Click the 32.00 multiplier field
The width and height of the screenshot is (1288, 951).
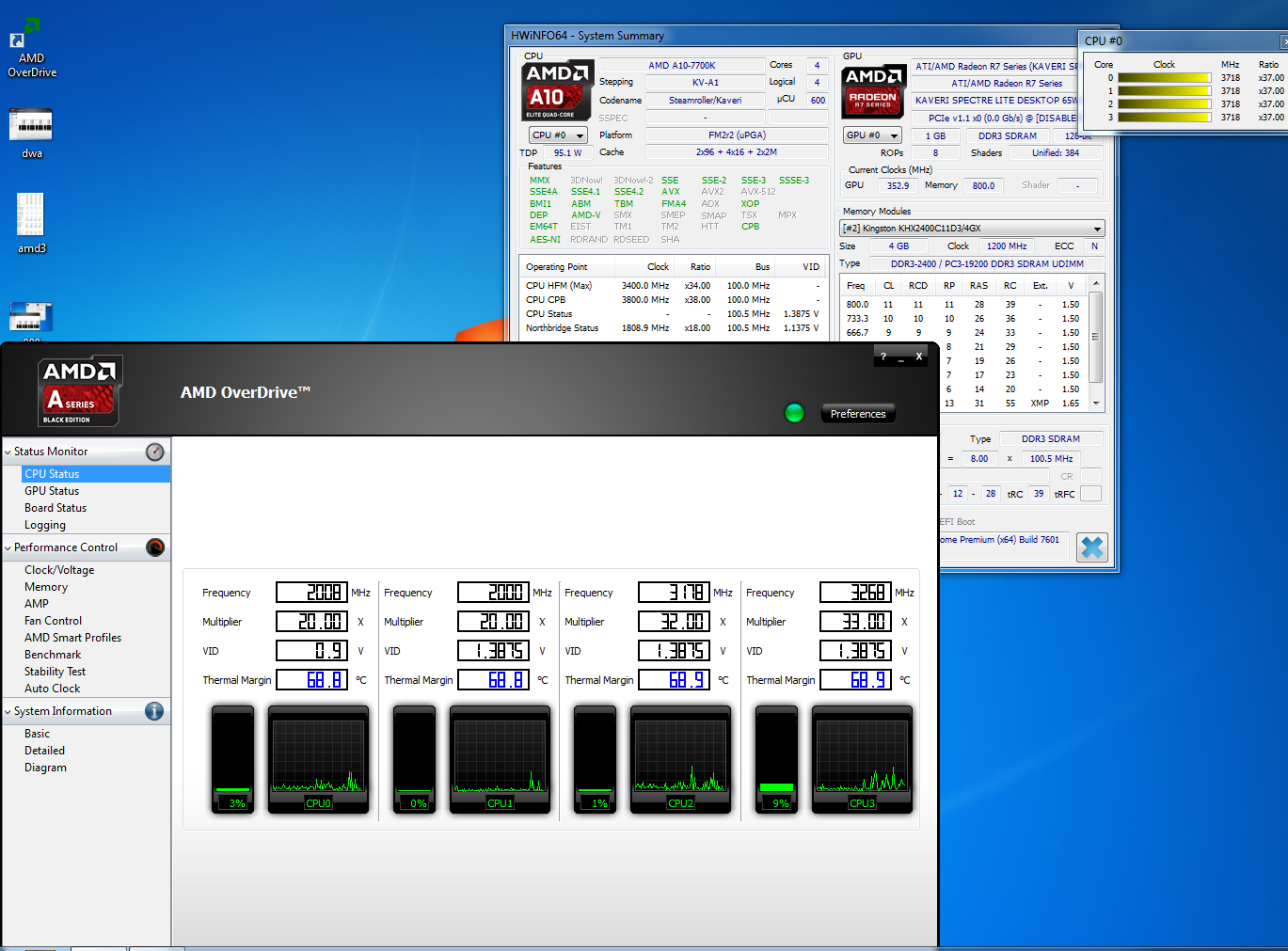(x=675, y=622)
